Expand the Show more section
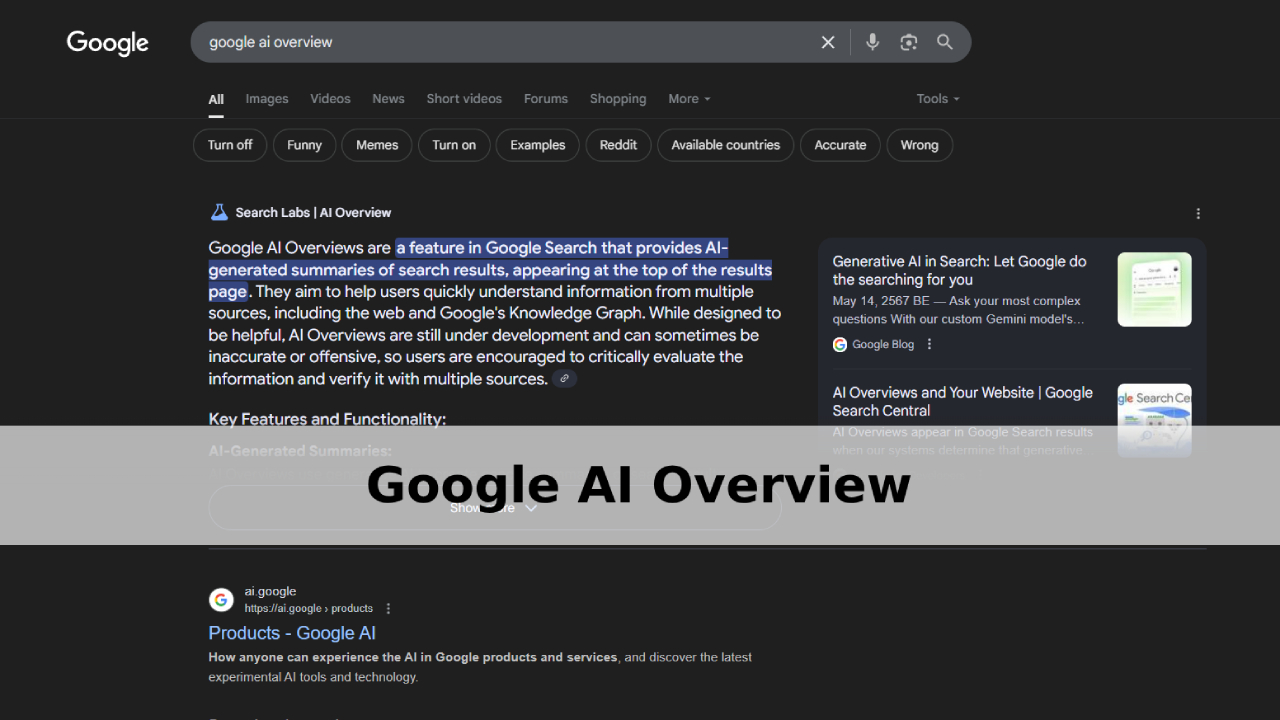 [494, 507]
